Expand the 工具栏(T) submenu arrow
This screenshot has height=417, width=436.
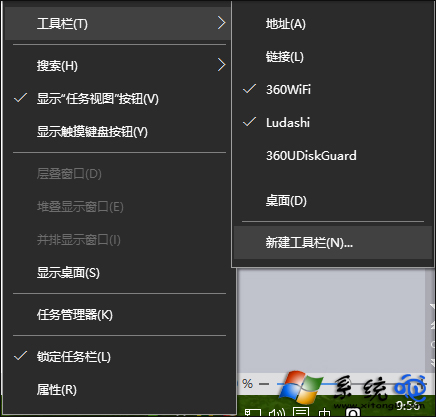tap(222, 23)
